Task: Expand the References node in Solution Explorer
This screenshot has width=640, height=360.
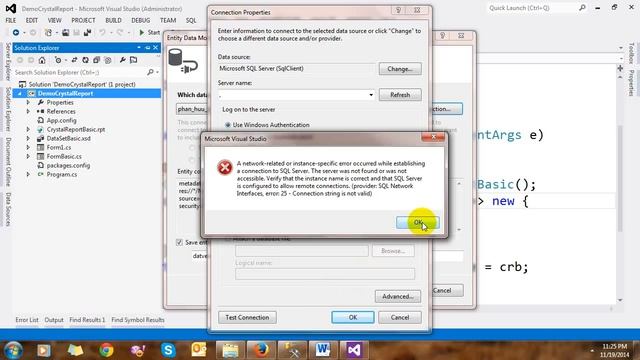Action: click(x=28, y=111)
